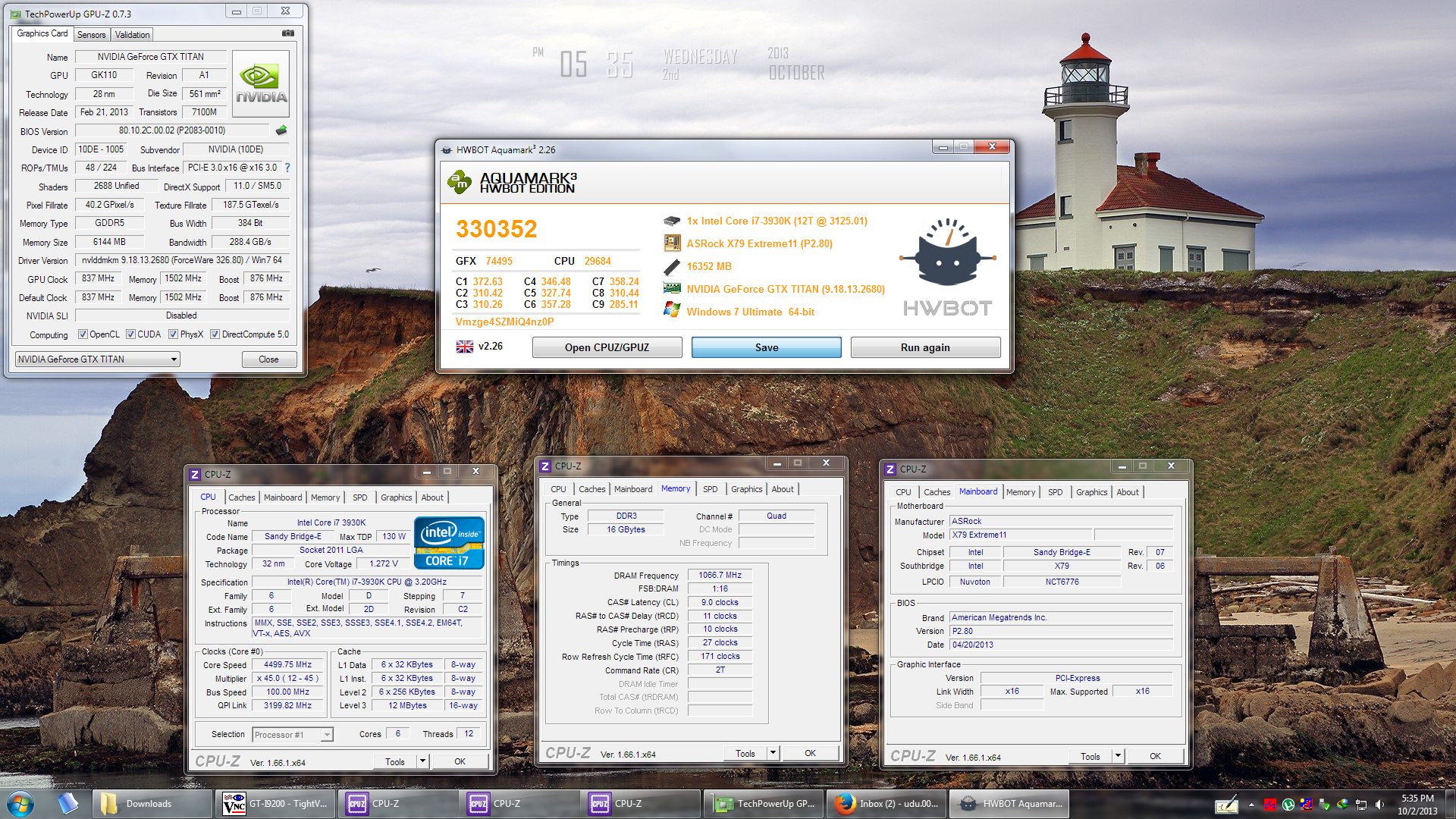The width and height of the screenshot is (1456, 819).
Task: Switch to Sensors tab in GPU-Z
Action: point(92,35)
